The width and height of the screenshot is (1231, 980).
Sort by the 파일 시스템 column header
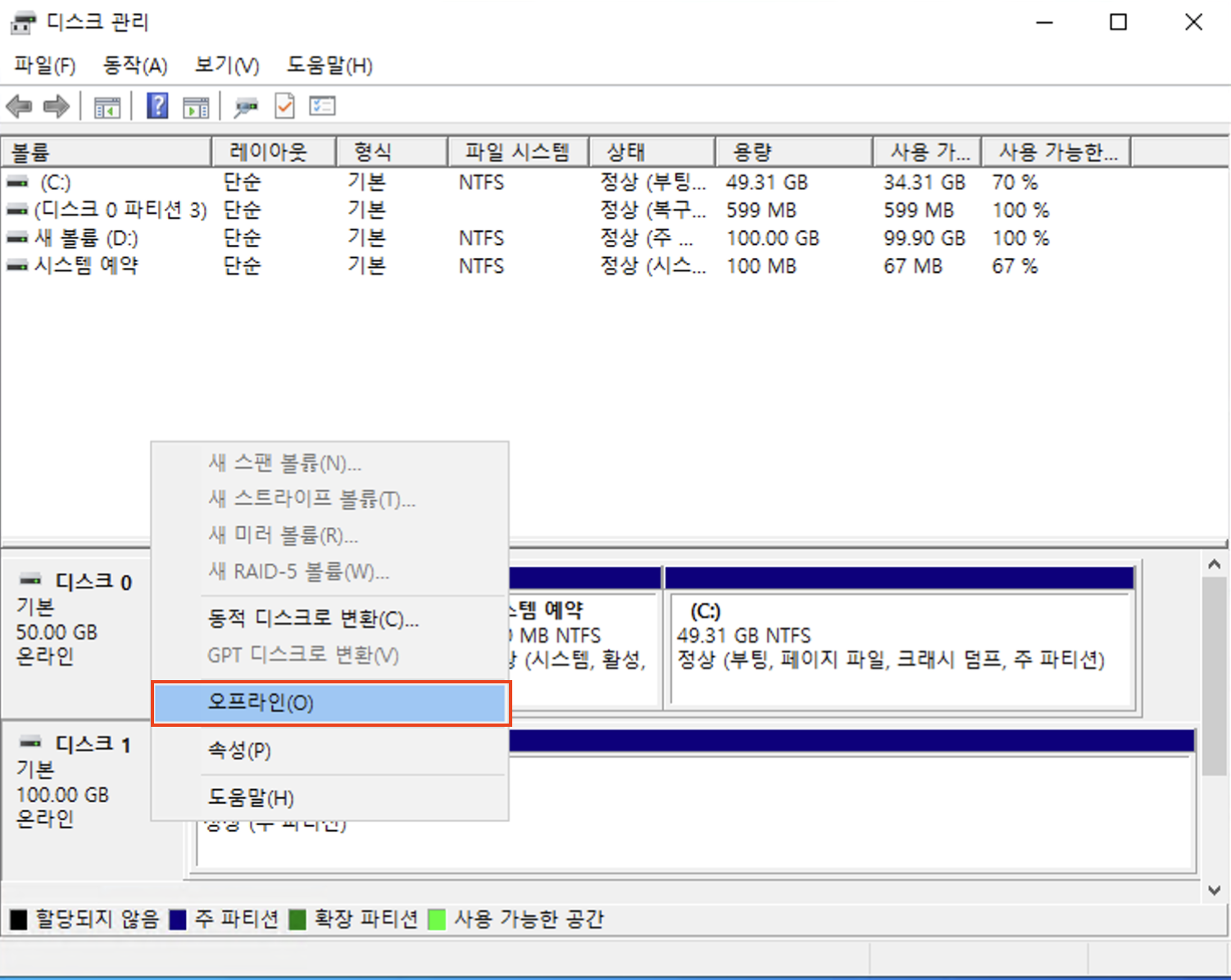pos(518,152)
